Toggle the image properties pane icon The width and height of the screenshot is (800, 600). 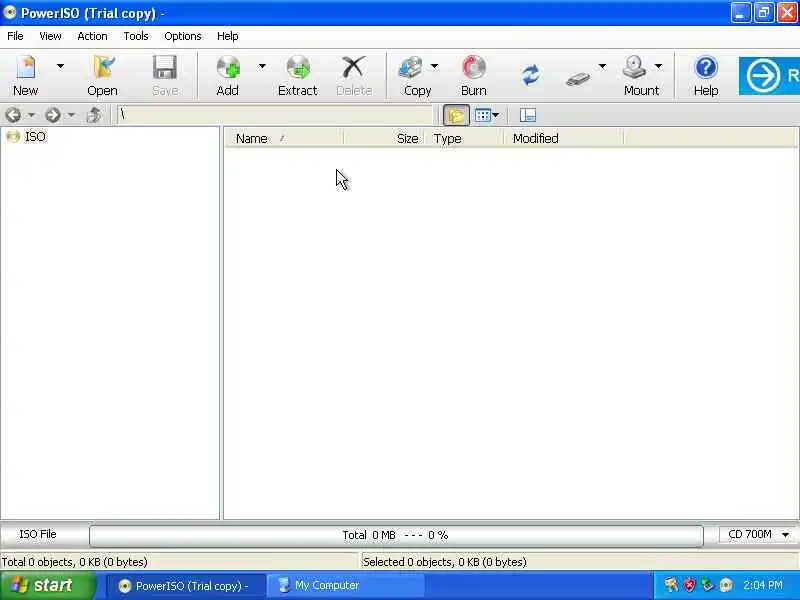tap(528, 115)
